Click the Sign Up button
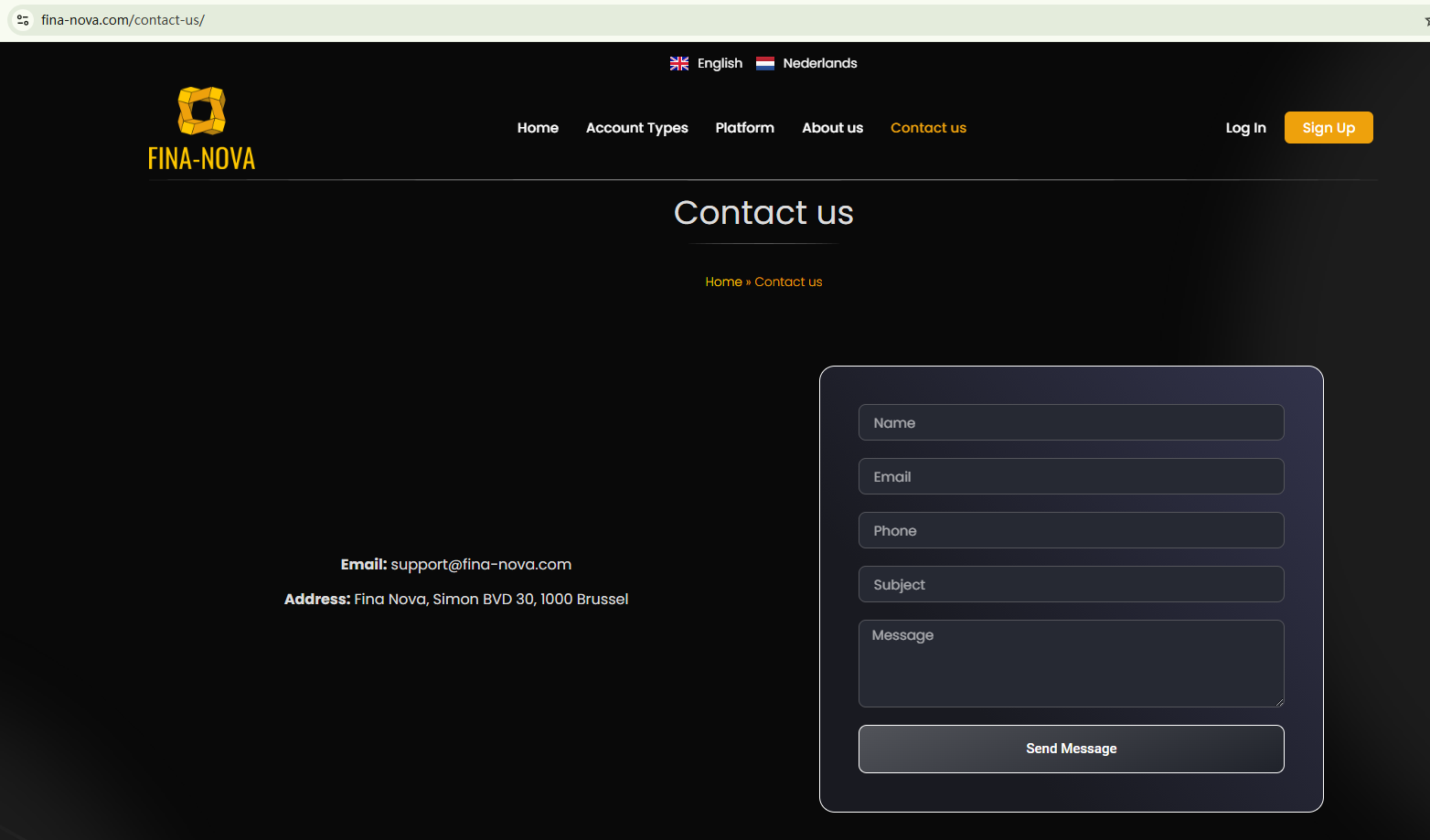1430x840 pixels. [1329, 128]
